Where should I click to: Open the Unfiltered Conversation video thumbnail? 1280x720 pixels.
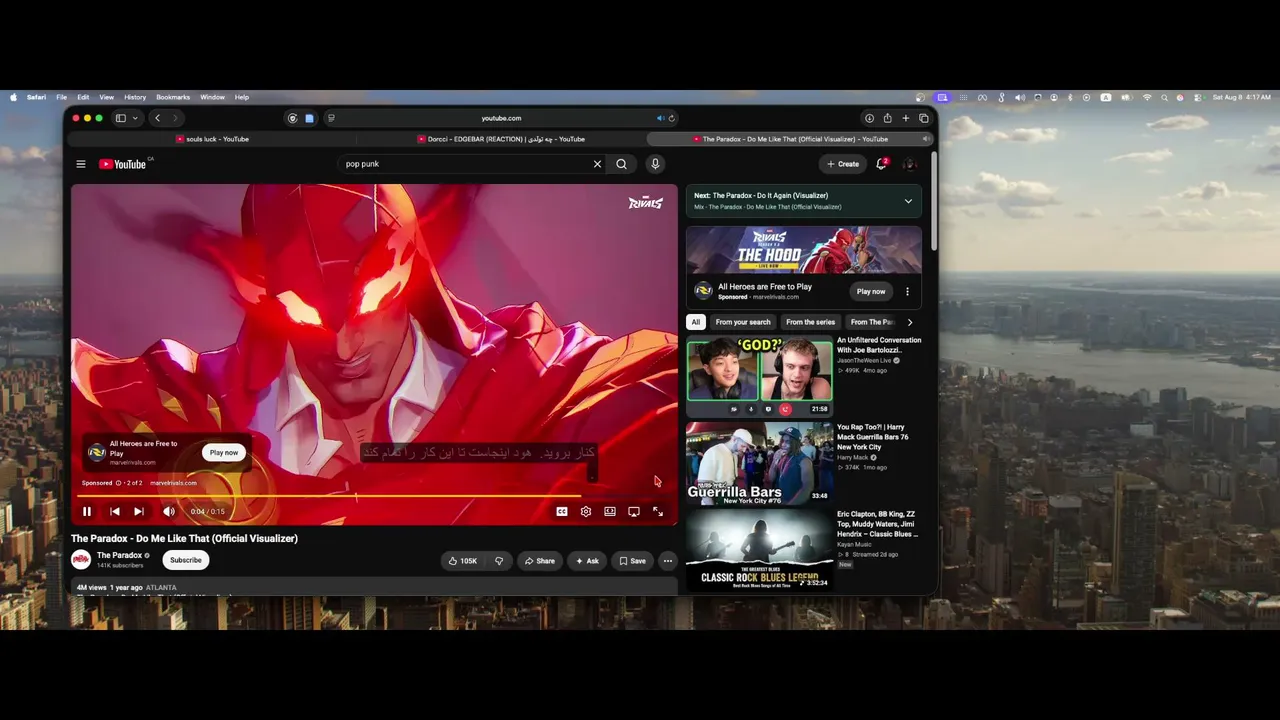click(760, 376)
